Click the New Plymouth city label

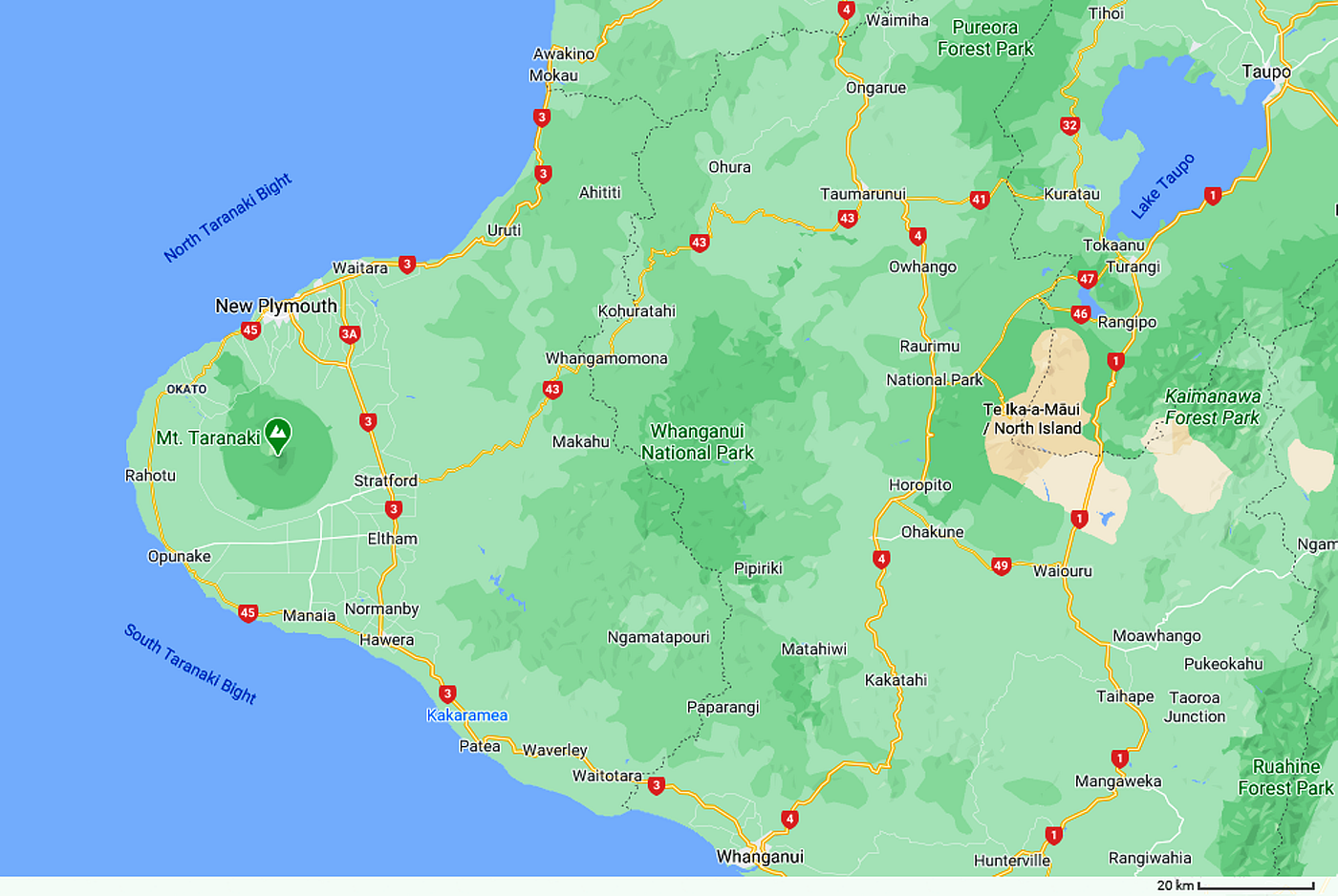click(276, 306)
